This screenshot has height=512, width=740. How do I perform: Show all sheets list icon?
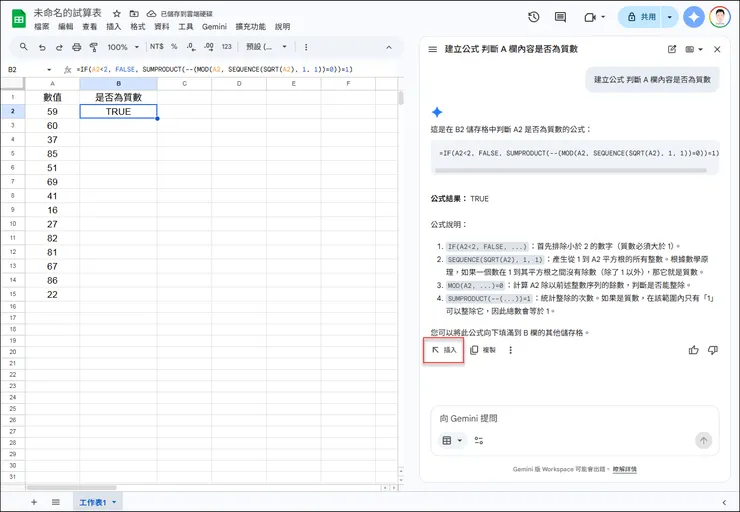(56, 502)
